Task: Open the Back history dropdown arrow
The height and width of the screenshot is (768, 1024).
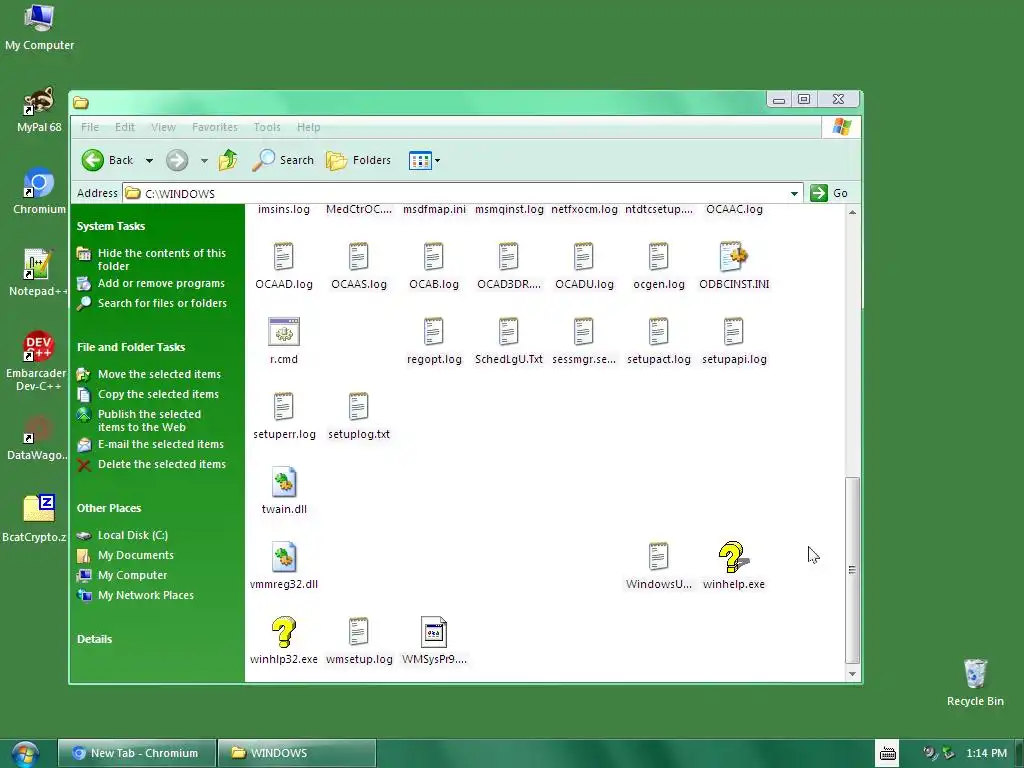Action: pyautogui.click(x=149, y=161)
